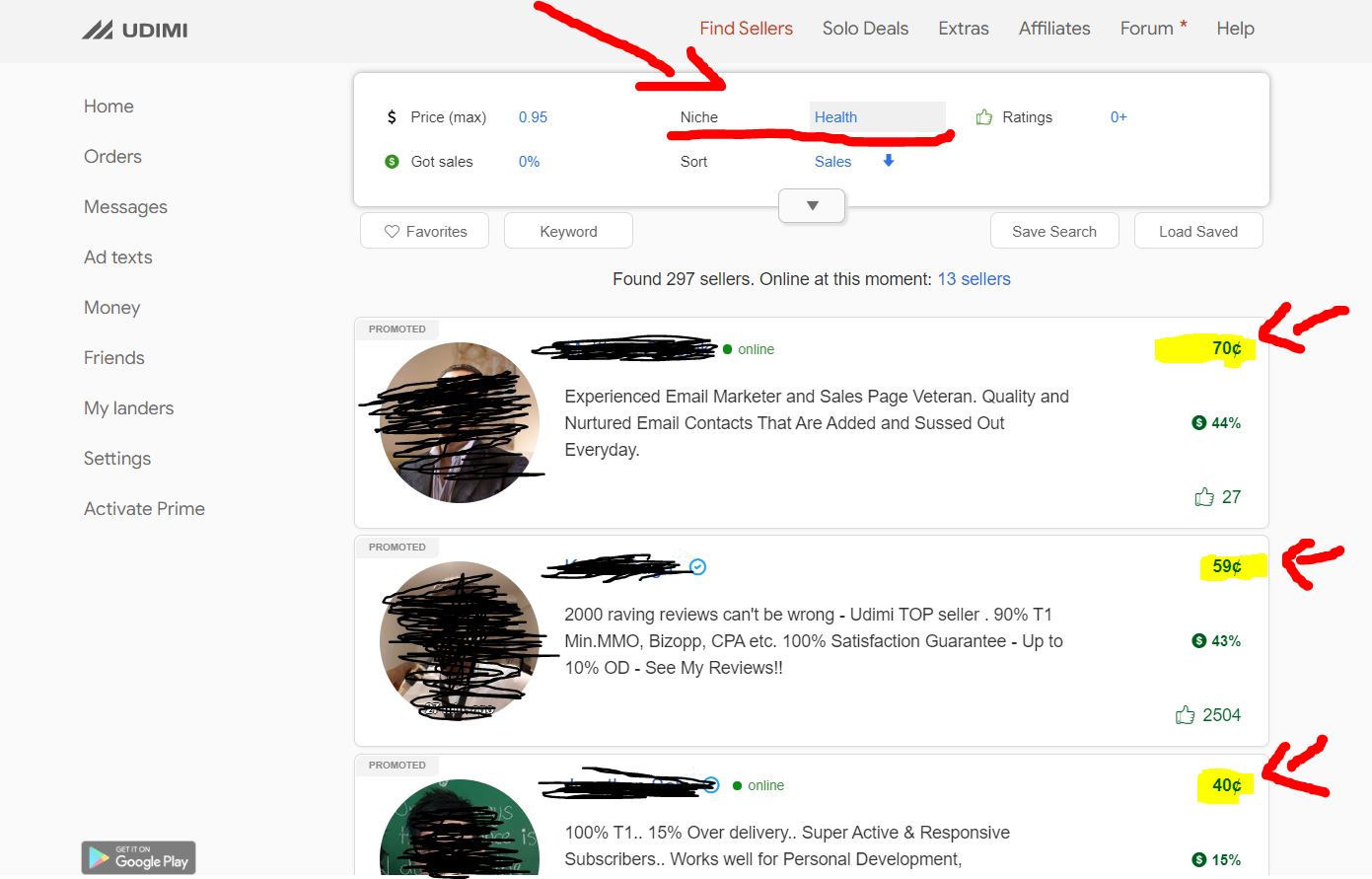This screenshot has height=879, width=1372.
Task: Click the Load Saved button
Action: pyautogui.click(x=1198, y=231)
